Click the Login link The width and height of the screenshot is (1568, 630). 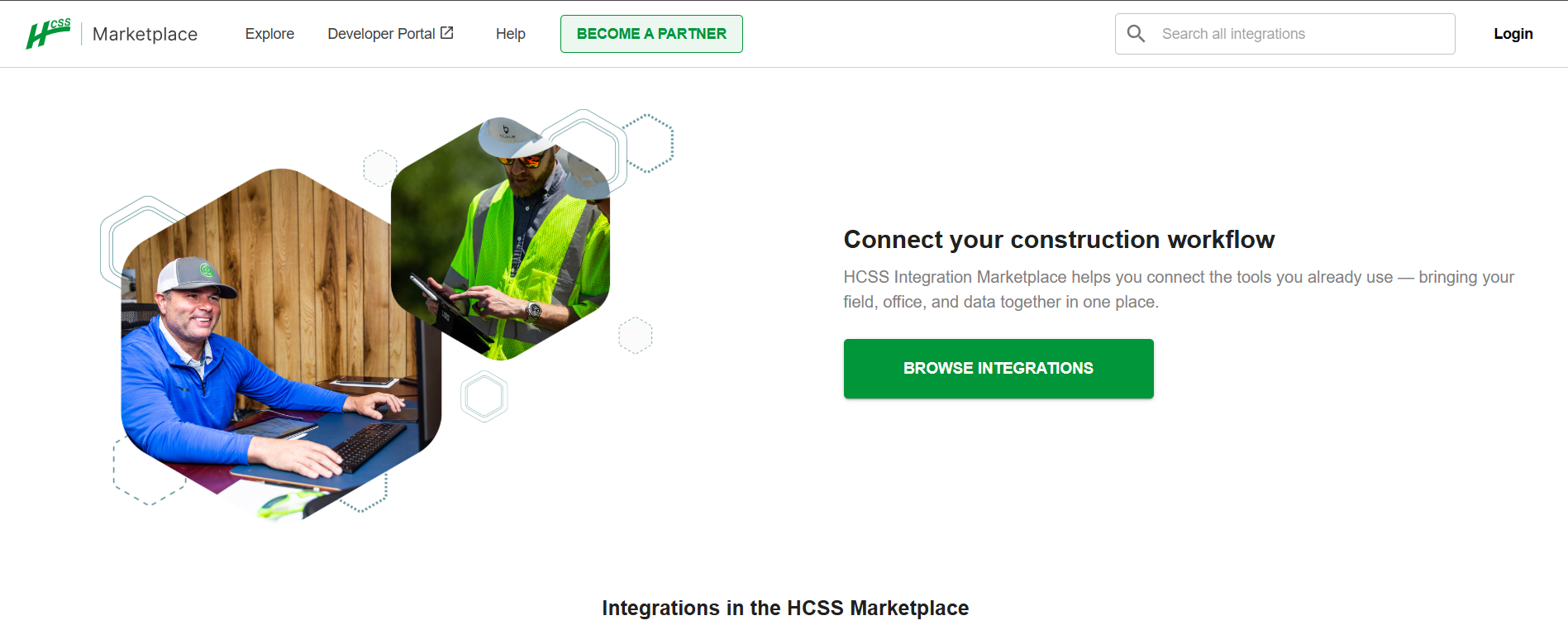pyautogui.click(x=1513, y=34)
